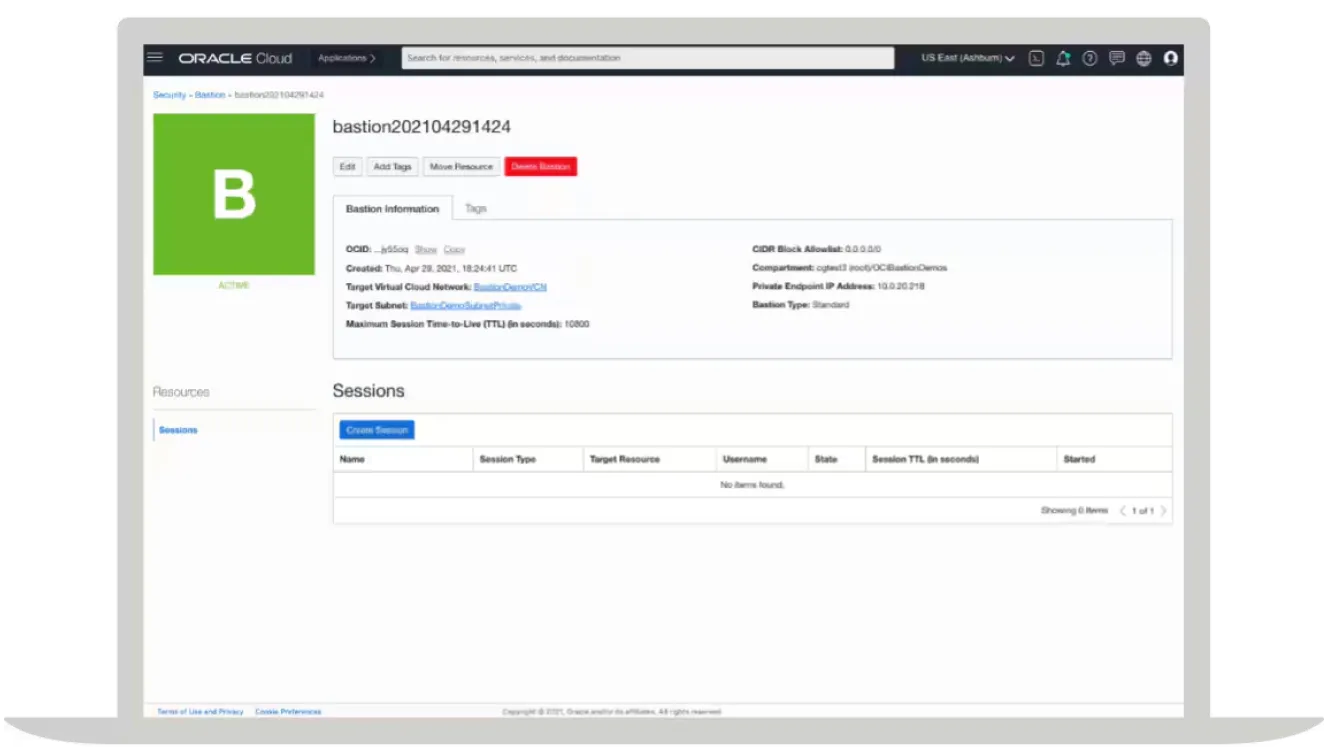Go to next page of sessions
The image size is (1328, 747).
[x=1163, y=511]
